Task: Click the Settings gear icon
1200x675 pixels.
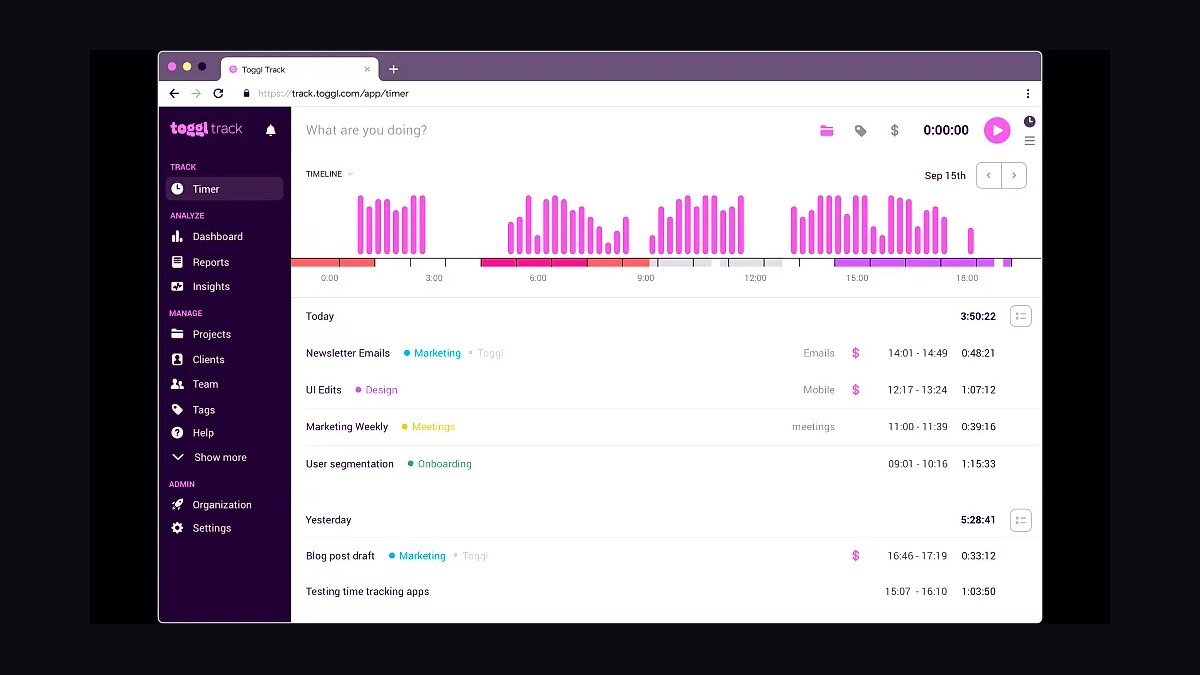Action: click(x=177, y=528)
